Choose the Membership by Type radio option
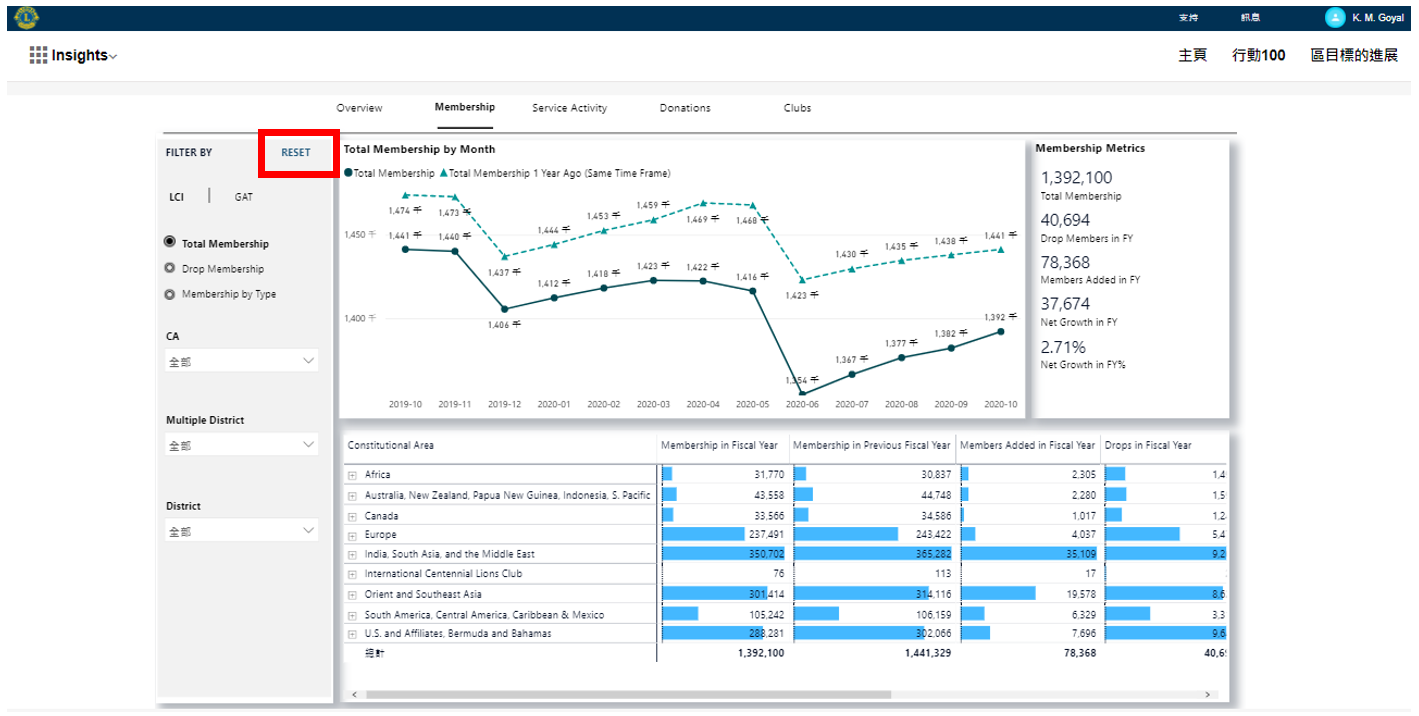The image size is (1419, 716). click(x=170, y=294)
